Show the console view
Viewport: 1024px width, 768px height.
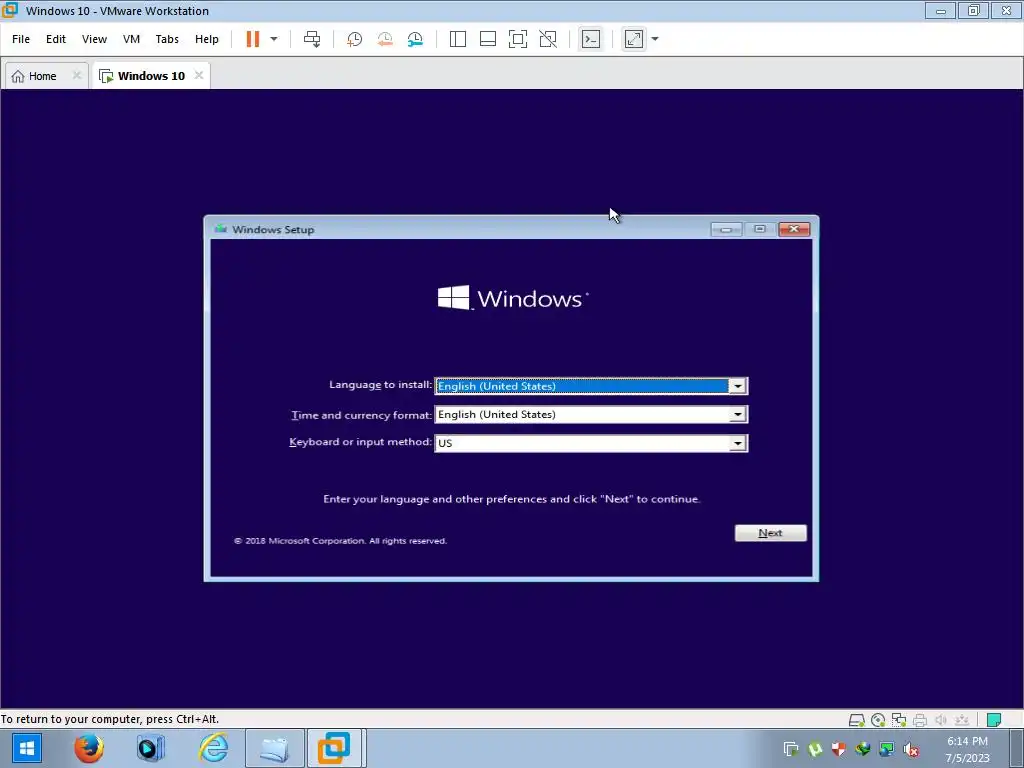coord(591,39)
